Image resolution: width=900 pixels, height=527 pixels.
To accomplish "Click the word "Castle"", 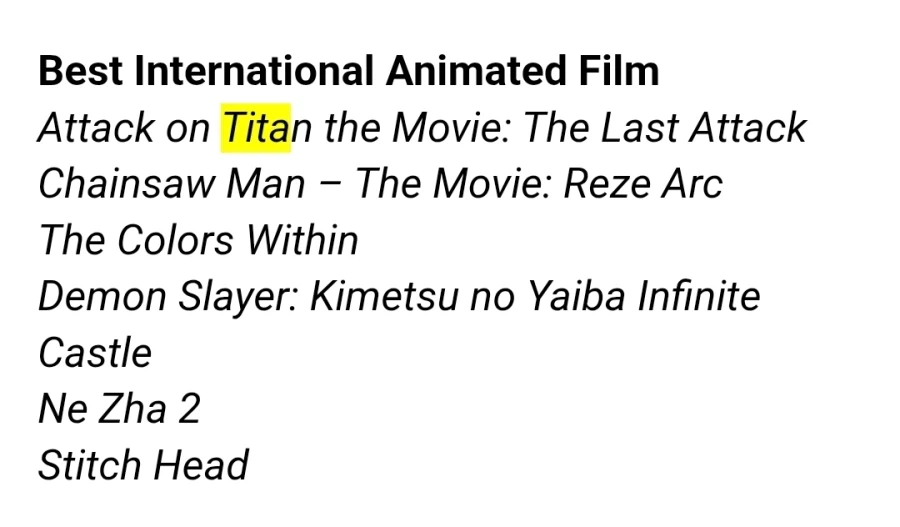I will (95, 353).
